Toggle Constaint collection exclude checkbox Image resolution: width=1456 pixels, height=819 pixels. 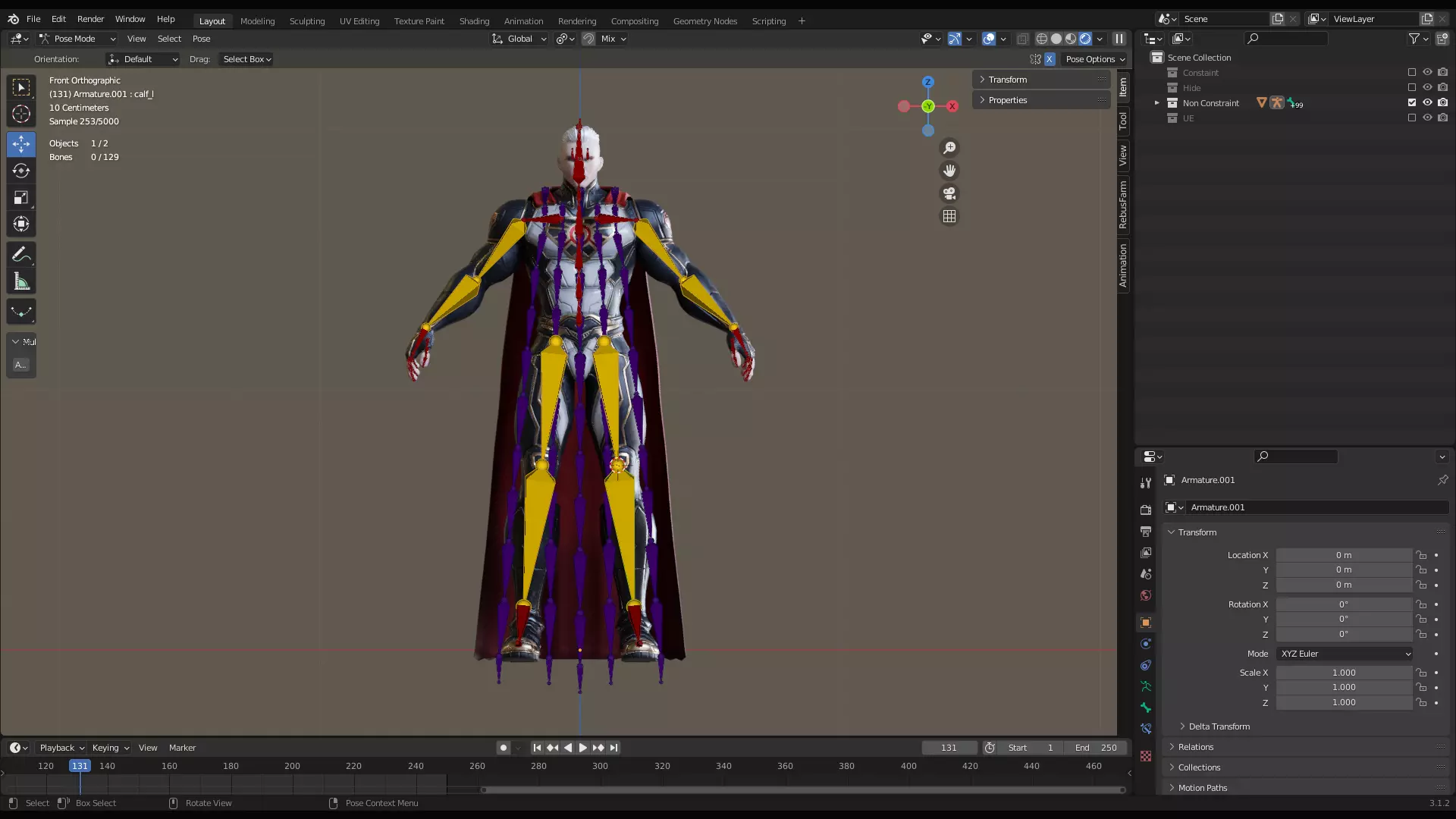[x=1412, y=72]
